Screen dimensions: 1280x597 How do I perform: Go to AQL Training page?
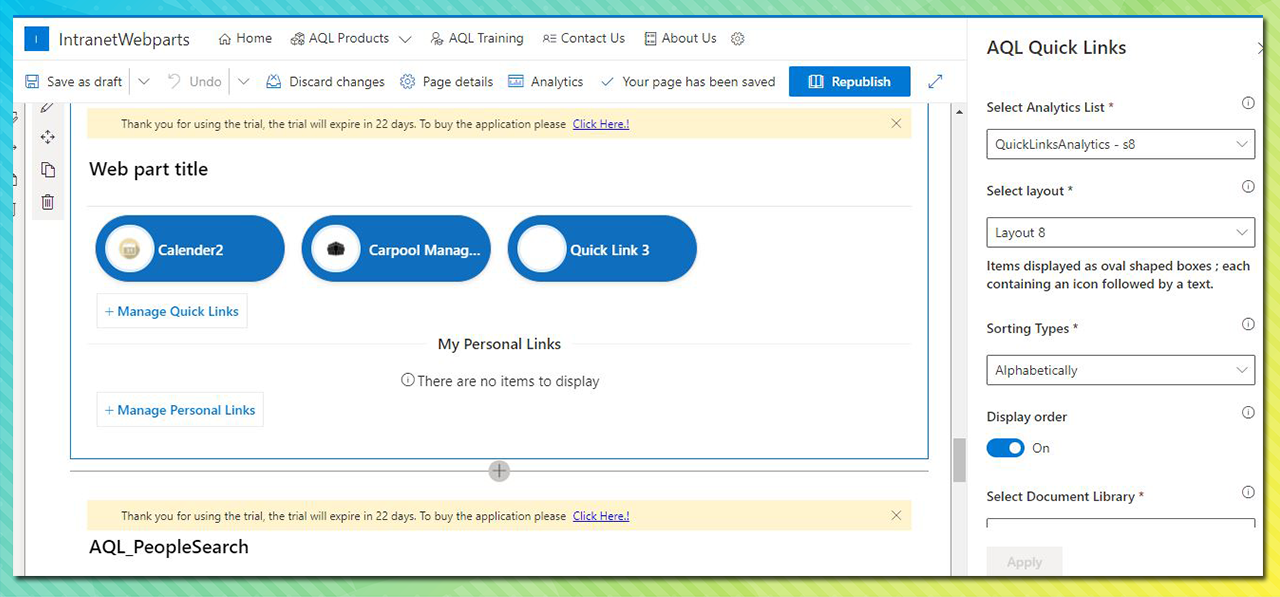(x=477, y=38)
